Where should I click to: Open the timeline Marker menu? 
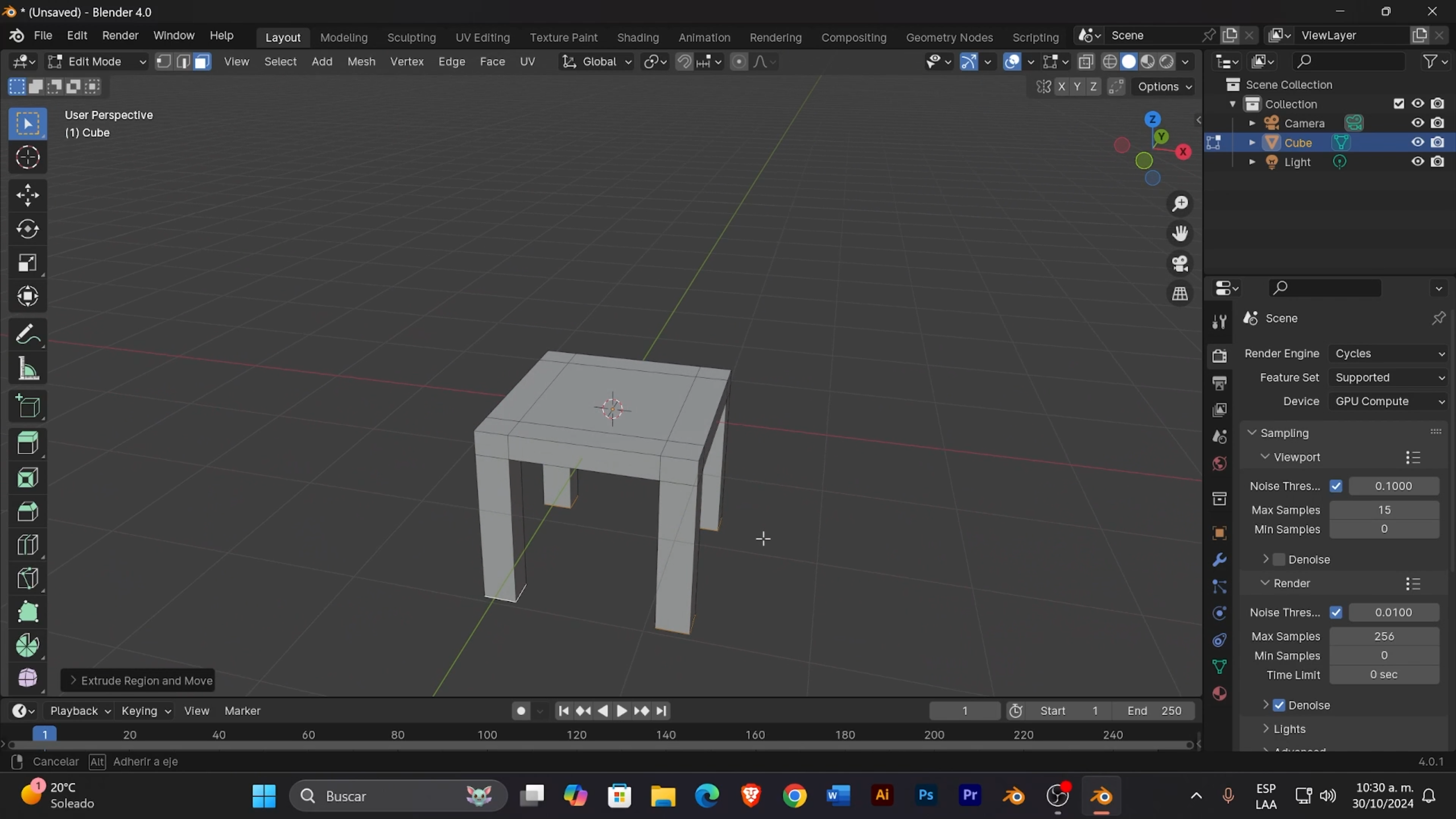242,711
